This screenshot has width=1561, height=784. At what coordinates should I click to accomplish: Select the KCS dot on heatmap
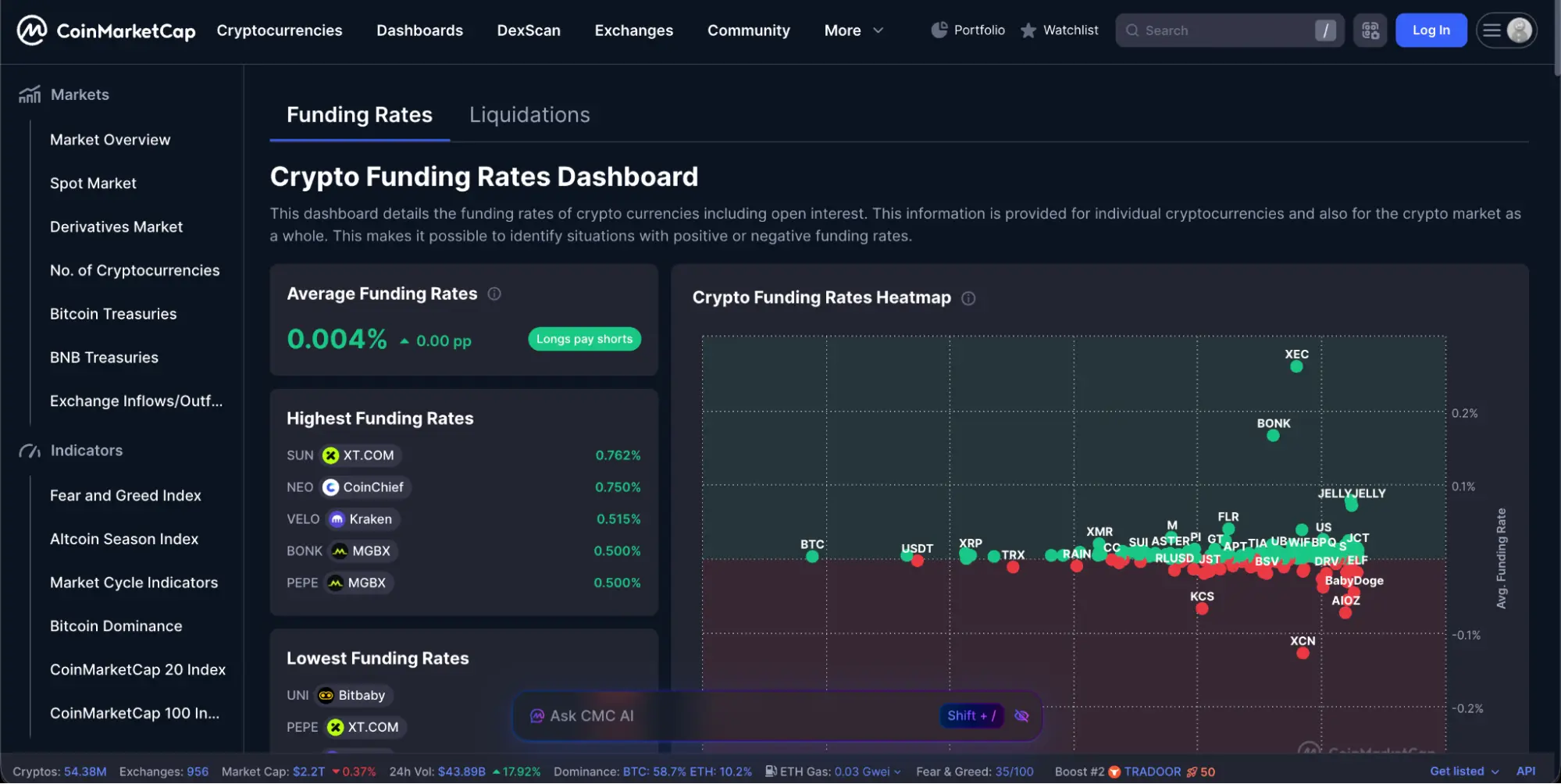[x=1202, y=609]
